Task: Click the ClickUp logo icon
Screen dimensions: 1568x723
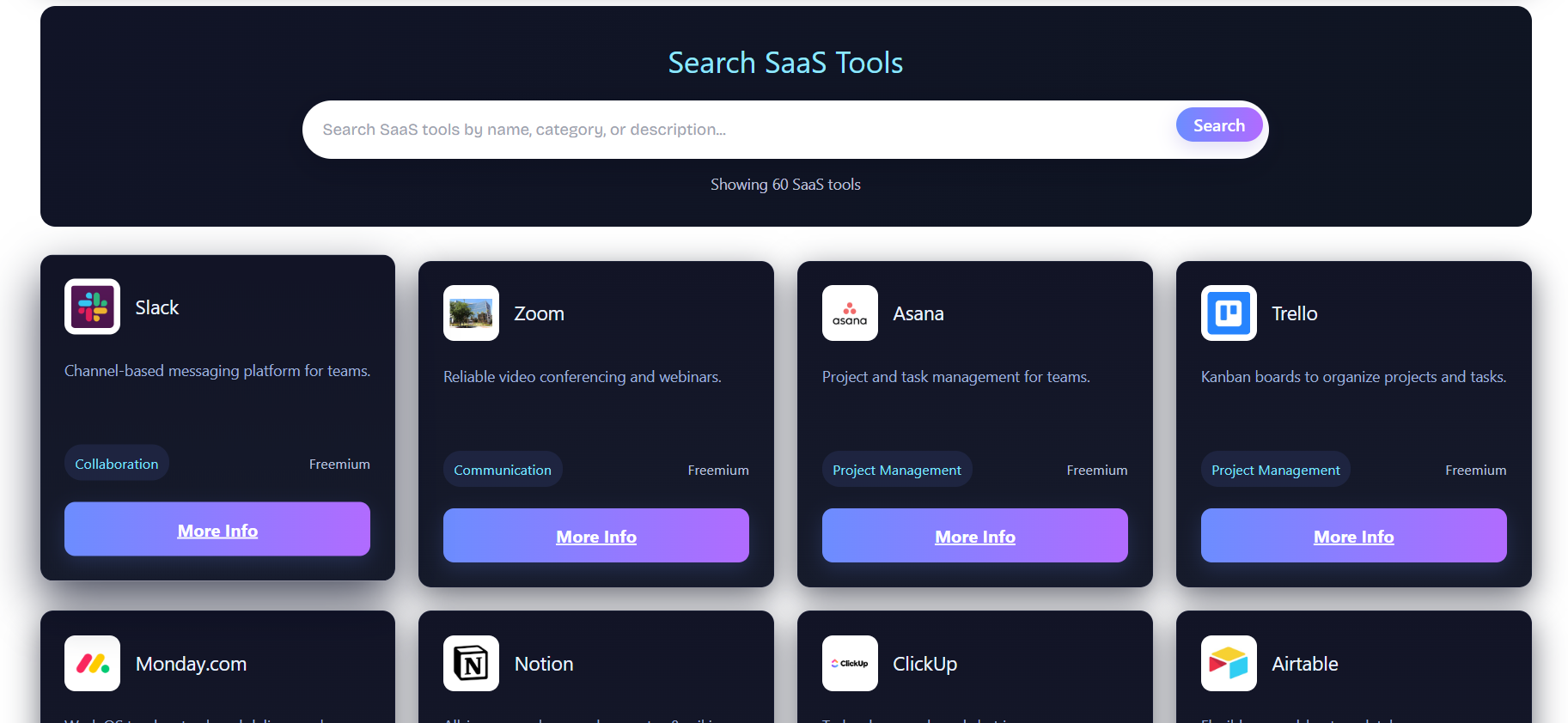Action: 850,663
